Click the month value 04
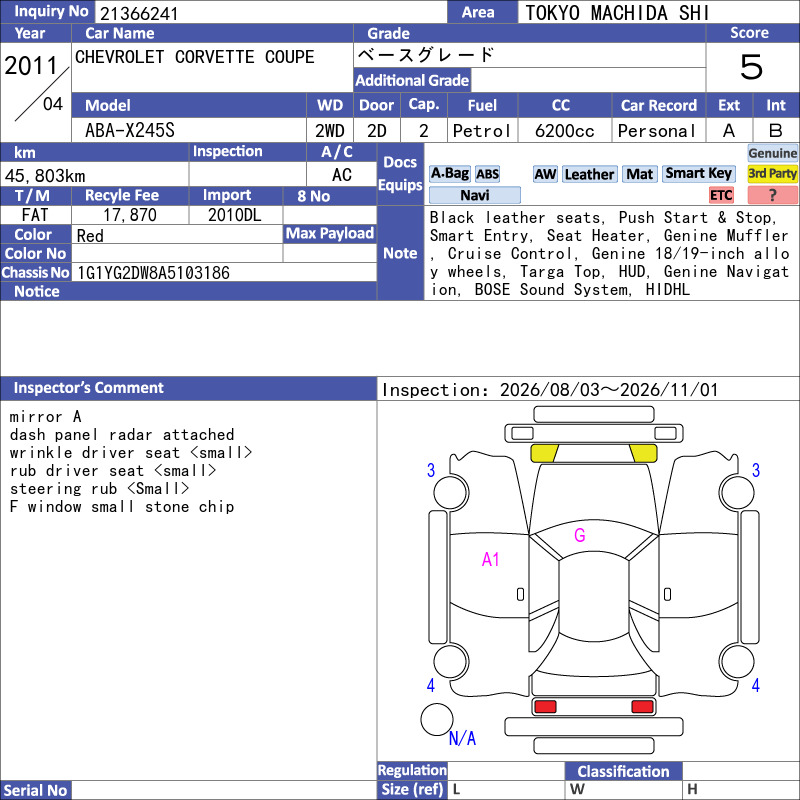 [x=53, y=104]
